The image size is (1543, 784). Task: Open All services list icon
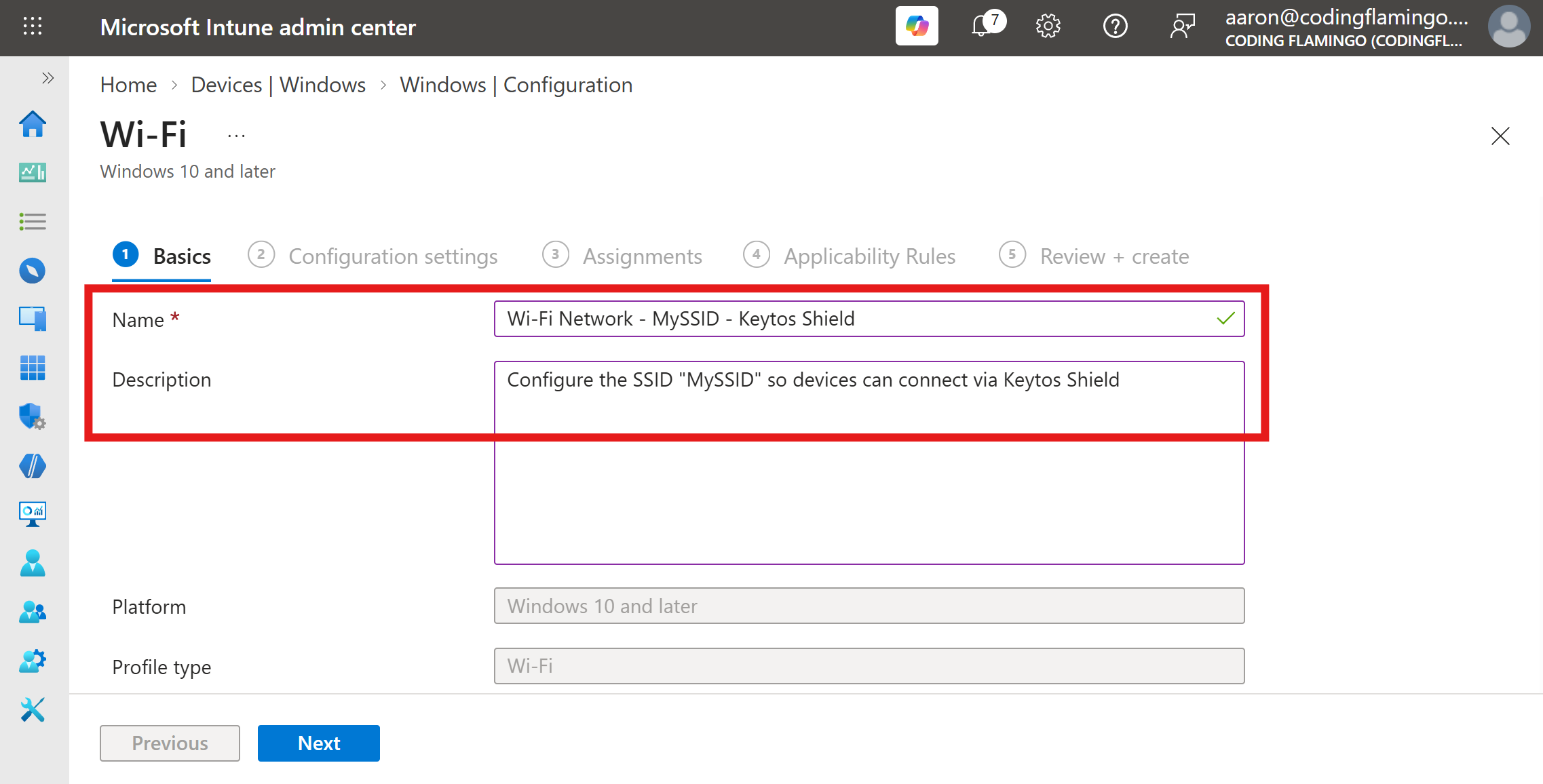[x=33, y=222]
